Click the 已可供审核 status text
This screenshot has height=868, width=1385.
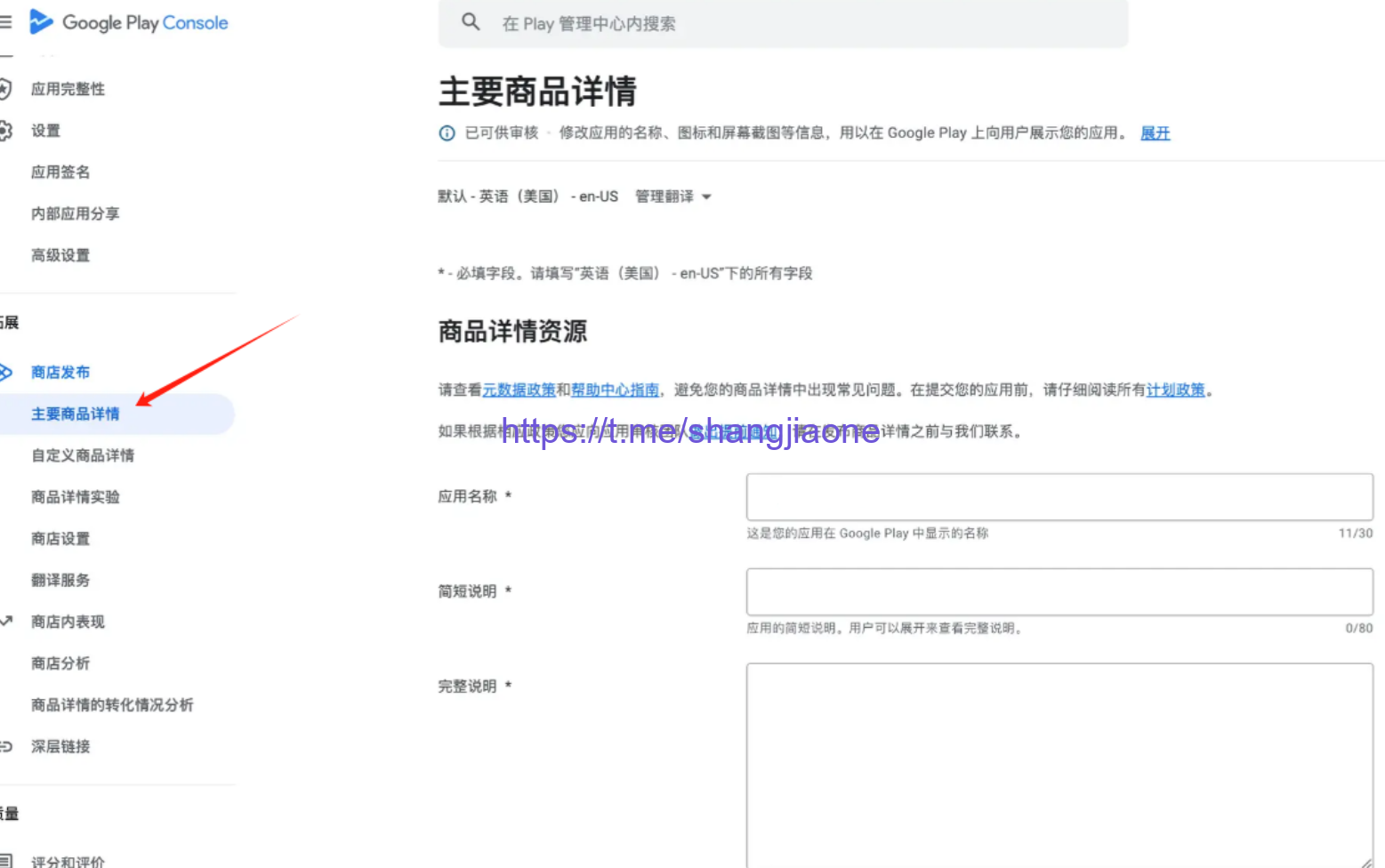tap(502, 133)
